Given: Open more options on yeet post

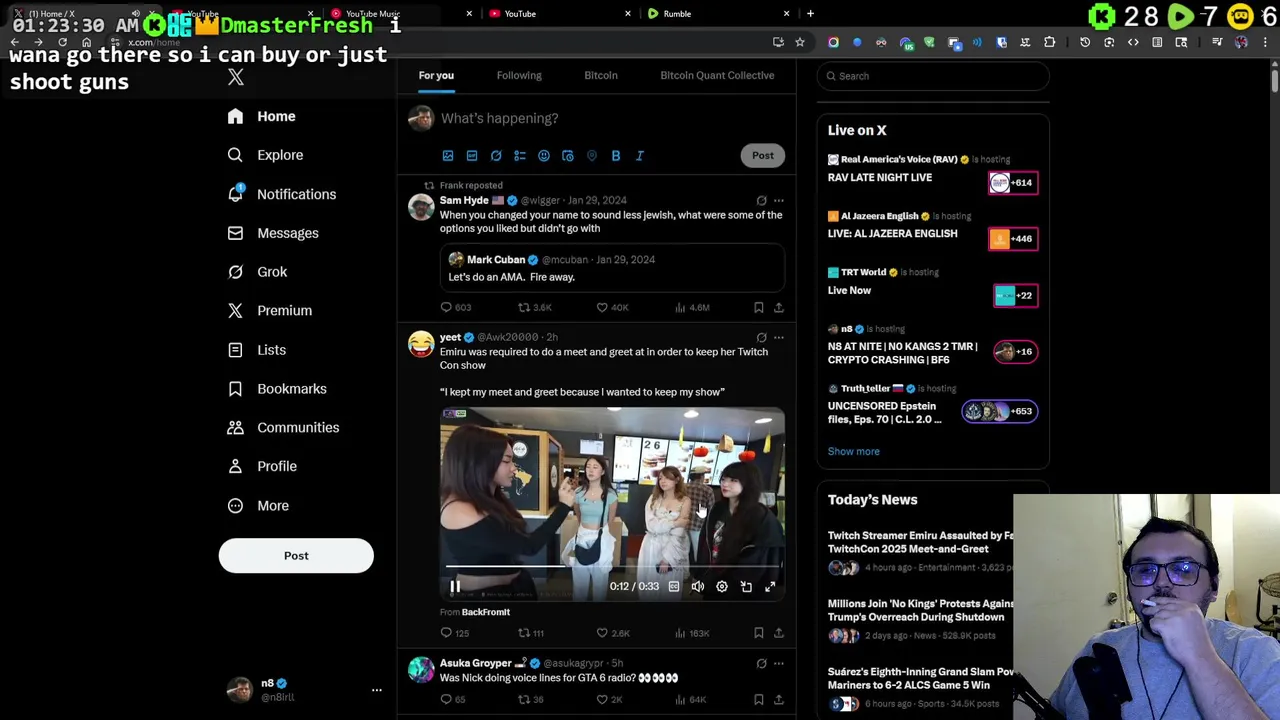Looking at the screenshot, I should (x=779, y=338).
